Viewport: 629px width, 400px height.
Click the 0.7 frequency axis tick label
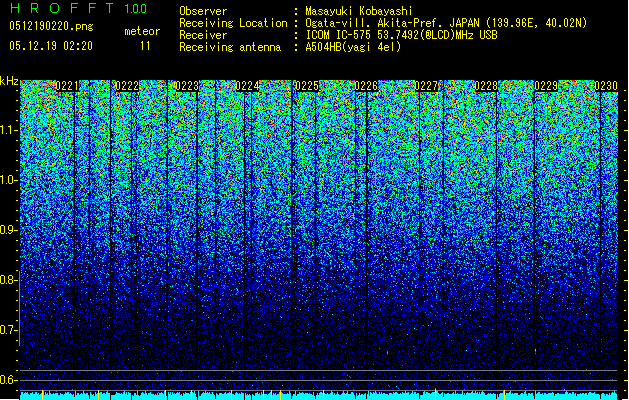[8, 330]
